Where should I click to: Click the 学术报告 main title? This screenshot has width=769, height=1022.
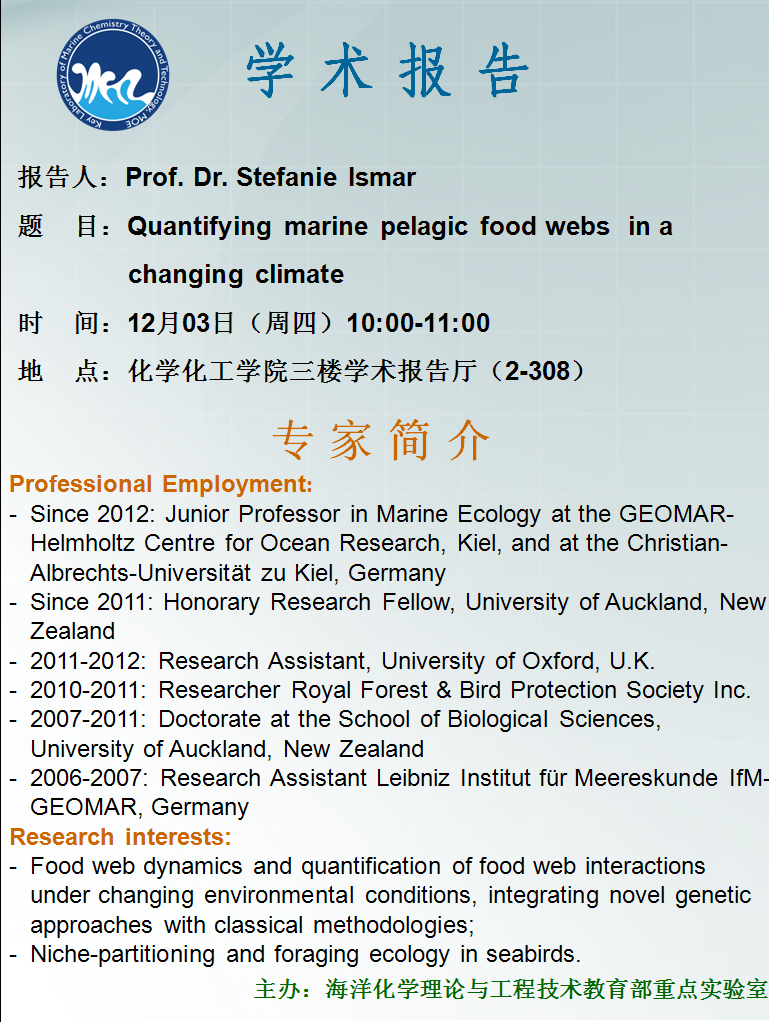coord(387,72)
